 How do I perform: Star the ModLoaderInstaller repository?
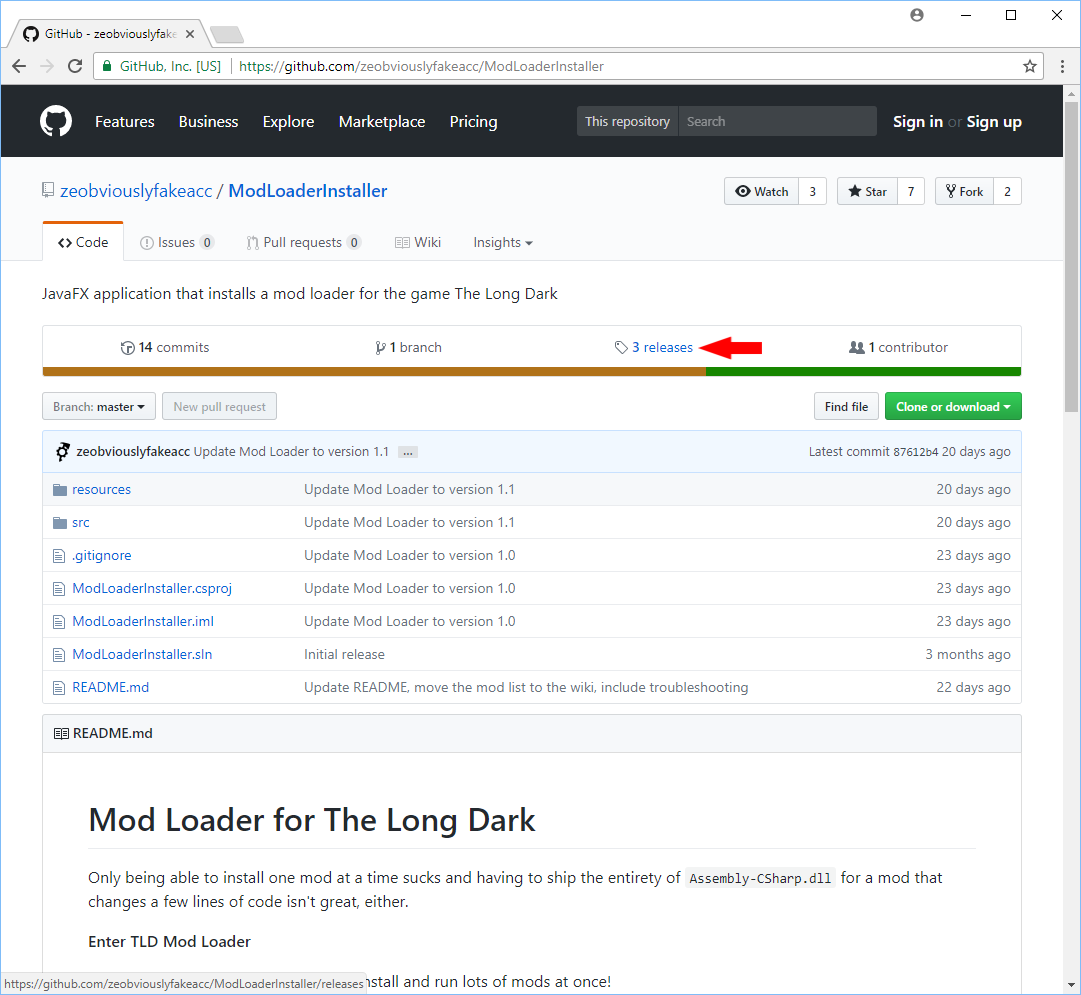867,192
